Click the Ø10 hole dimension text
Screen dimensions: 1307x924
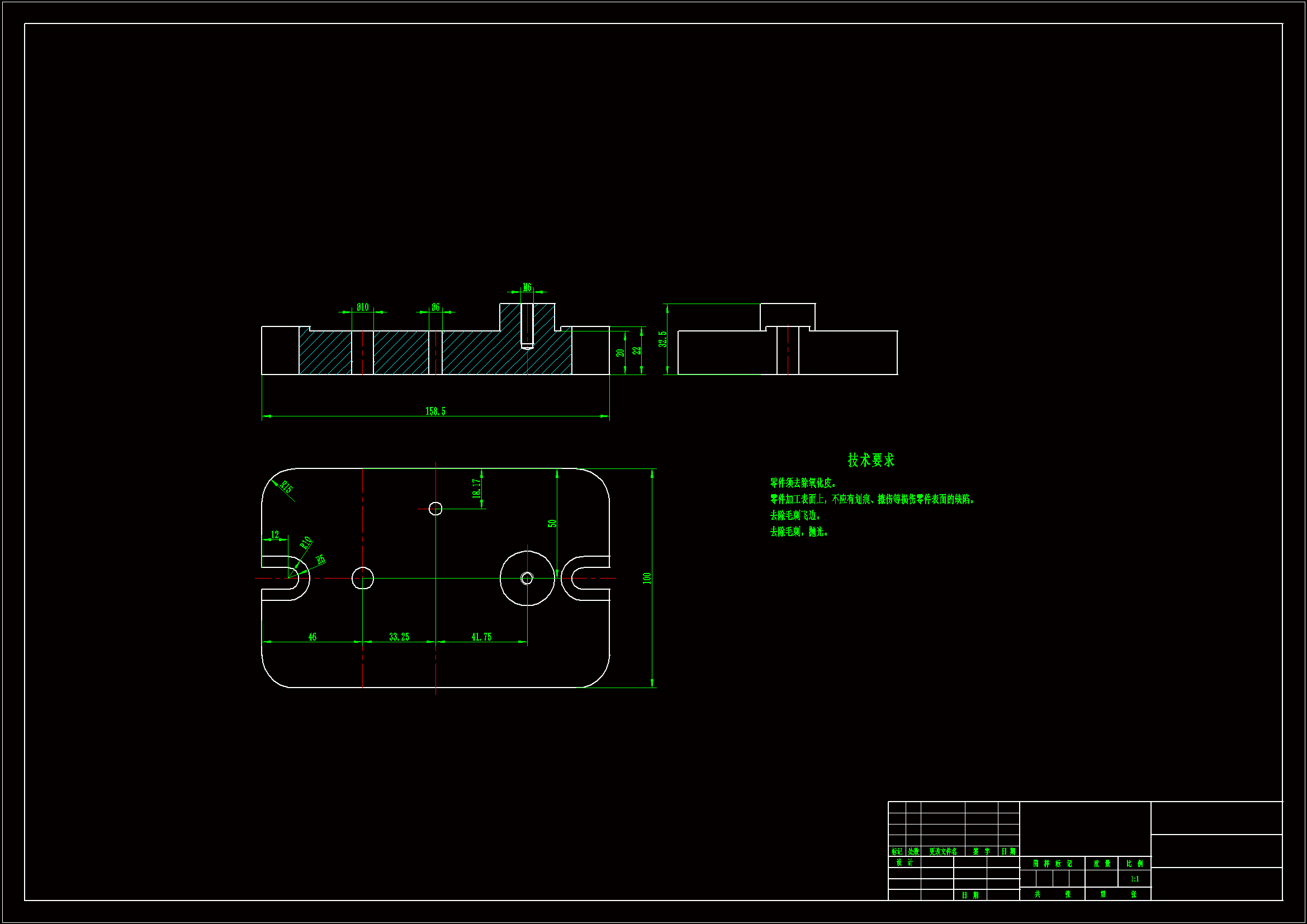pyautogui.click(x=363, y=307)
